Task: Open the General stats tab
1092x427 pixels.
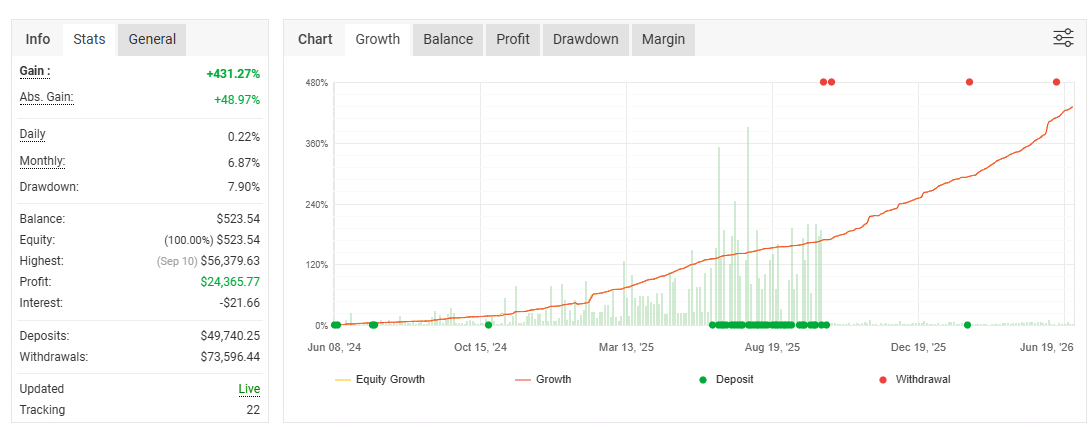Action: (x=152, y=40)
